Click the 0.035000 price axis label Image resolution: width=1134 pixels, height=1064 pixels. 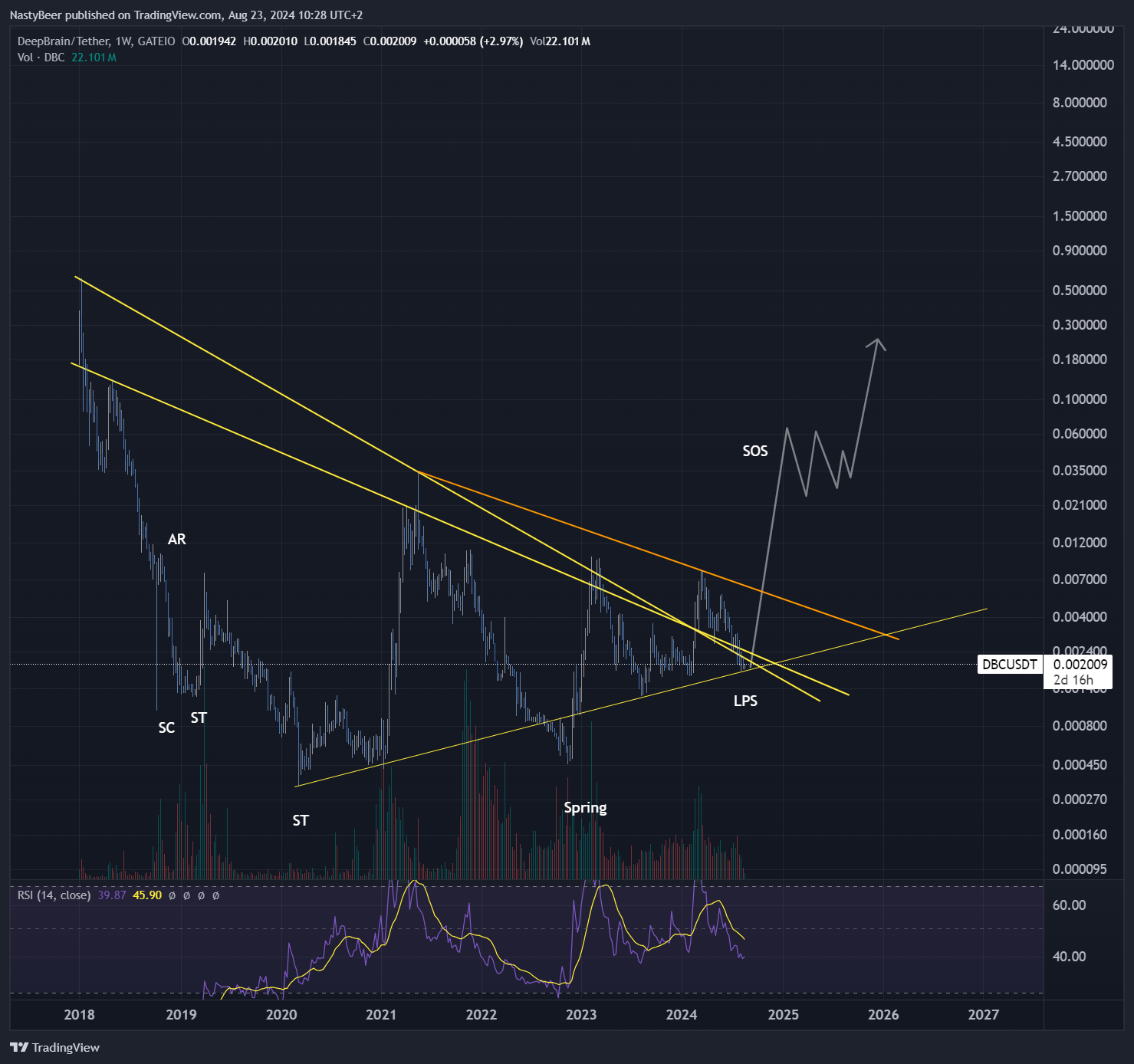point(1080,471)
